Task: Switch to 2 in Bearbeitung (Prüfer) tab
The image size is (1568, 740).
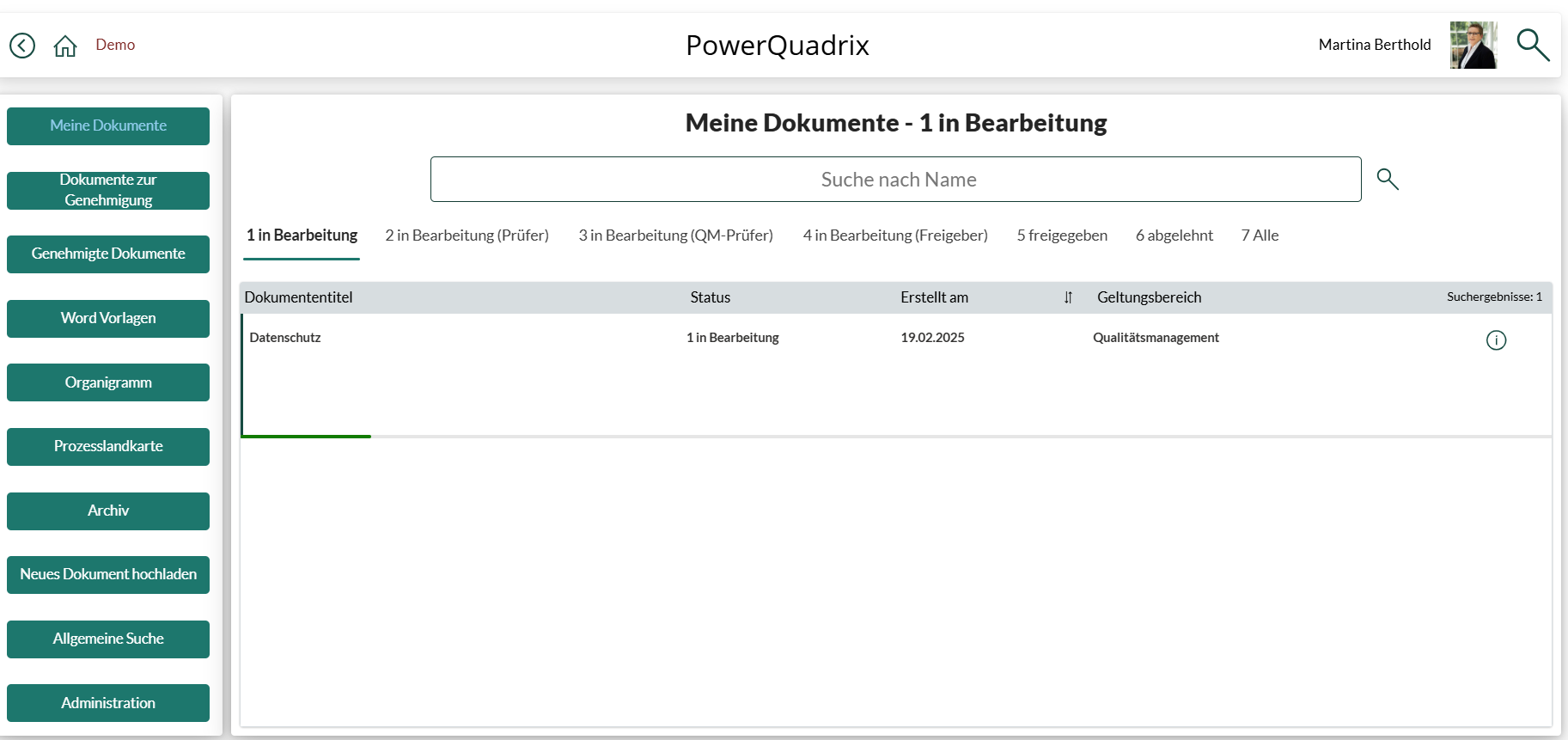Action: coord(467,235)
